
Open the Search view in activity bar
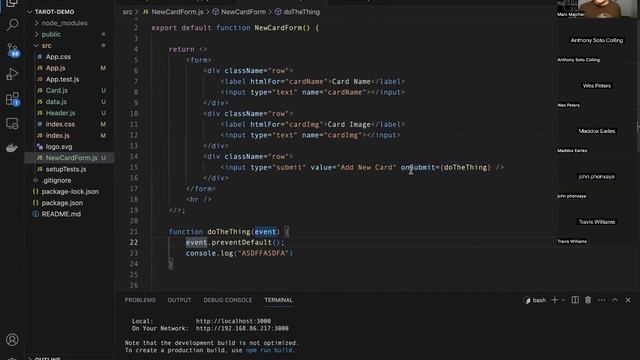pyautogui.click(x=12, y=25)
